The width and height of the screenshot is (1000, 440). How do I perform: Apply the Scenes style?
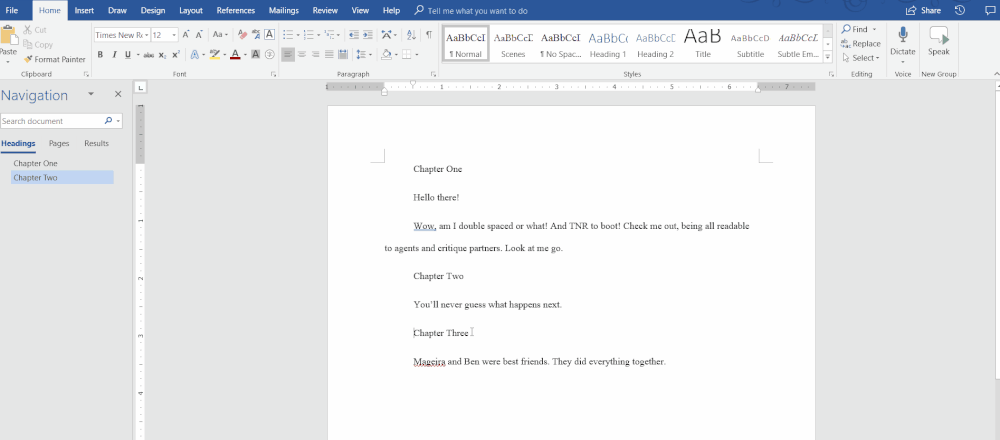(x=513, y=43)
